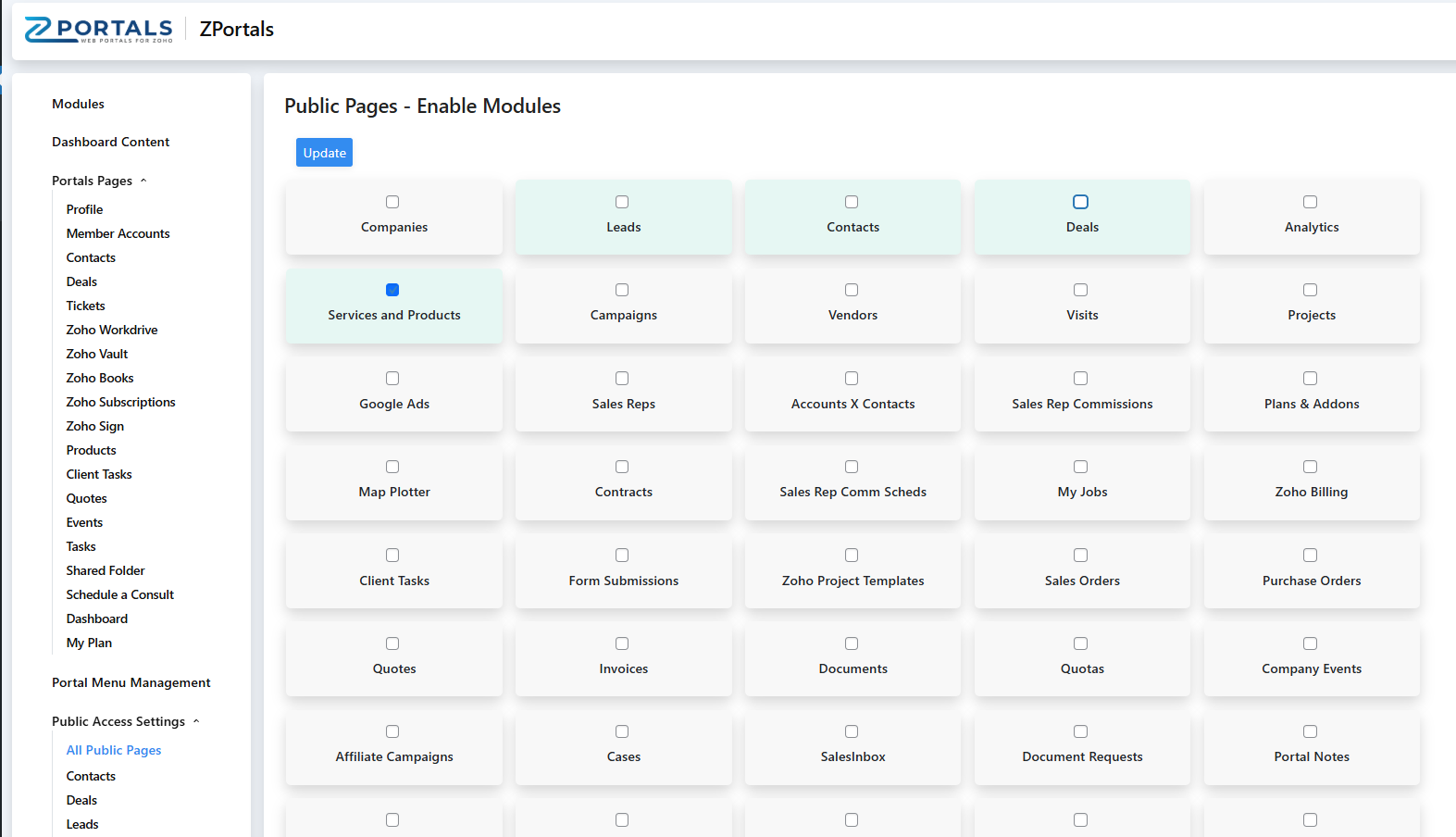The height and width of the screenshot is (837, 1456).
Task: Check the Portal Notes checkbox
Action: pyautogui.click(x=1310, y=731)
